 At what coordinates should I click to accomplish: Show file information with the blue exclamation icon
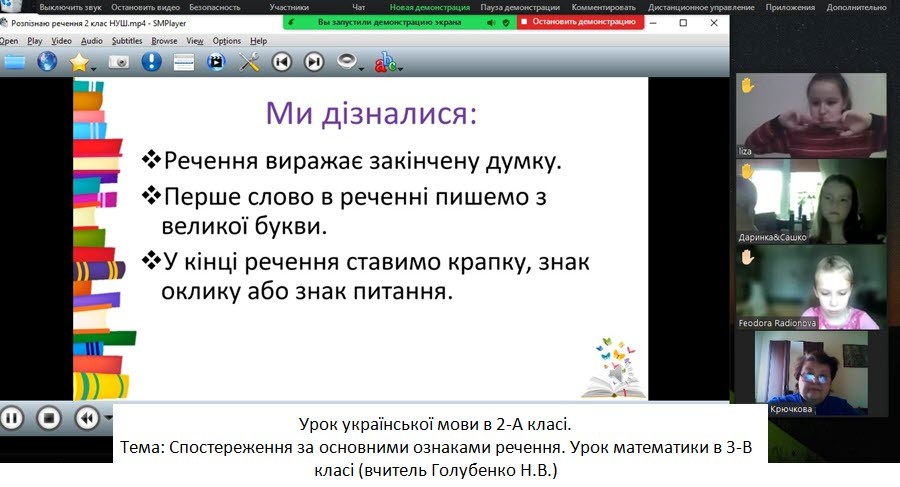(151, 62)
